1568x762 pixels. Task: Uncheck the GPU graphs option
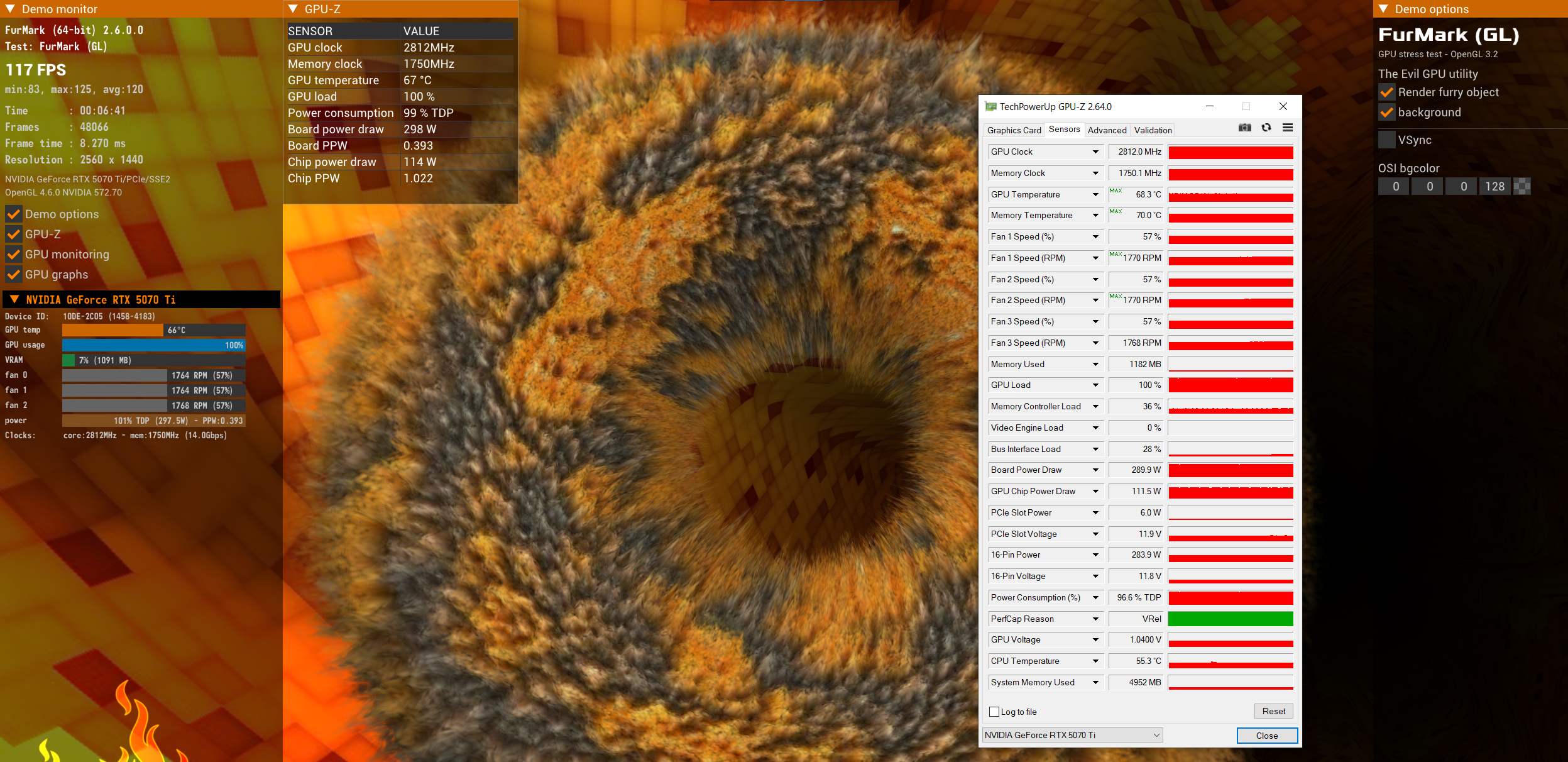(x=13, y=275)
